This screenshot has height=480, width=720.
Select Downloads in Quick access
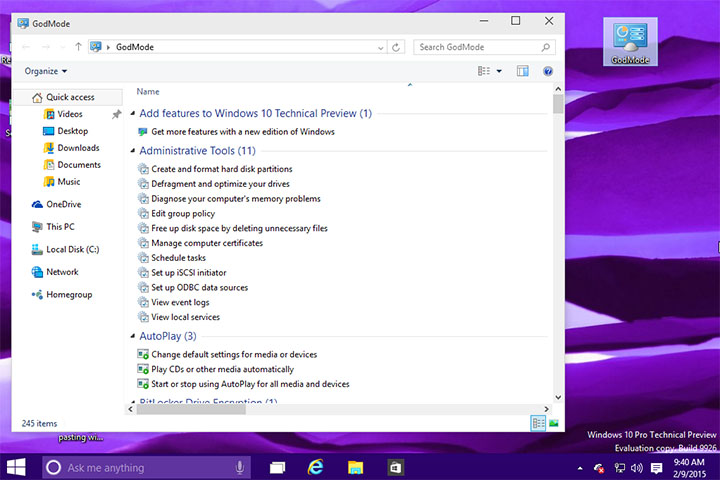(x=78, y=148)
